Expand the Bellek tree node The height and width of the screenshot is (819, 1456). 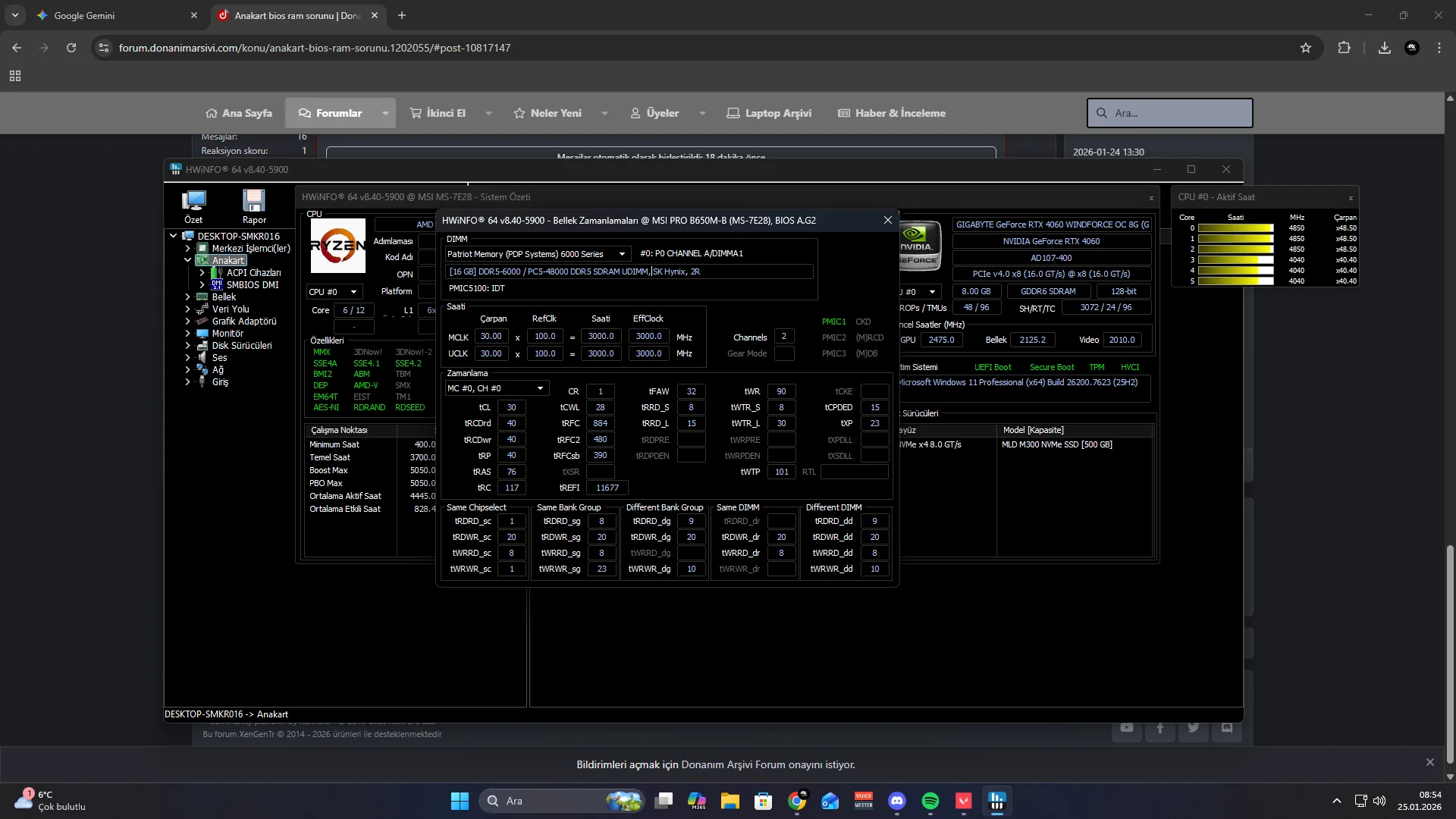[187, 297]
